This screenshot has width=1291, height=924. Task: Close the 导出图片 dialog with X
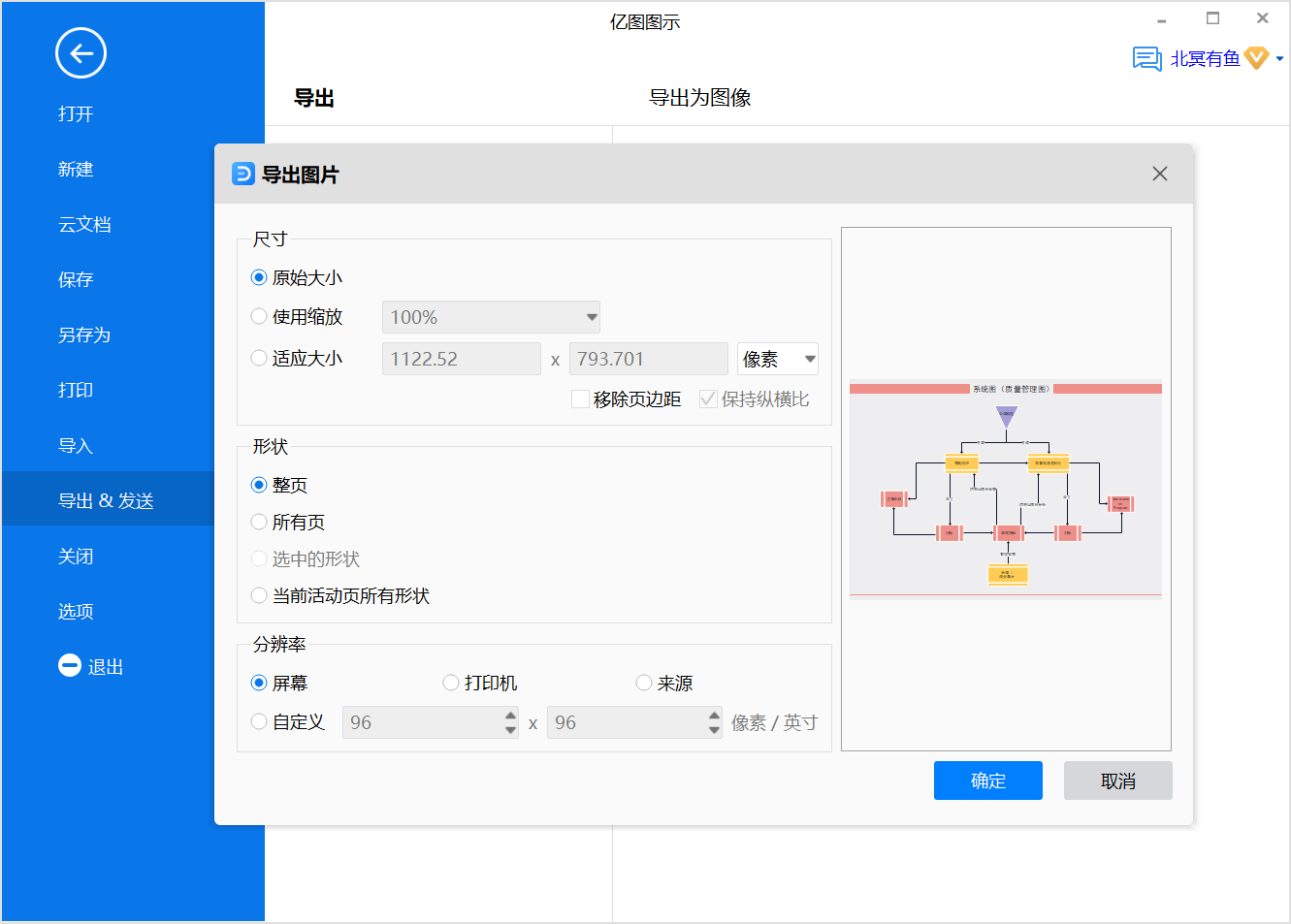[1159, 174]
